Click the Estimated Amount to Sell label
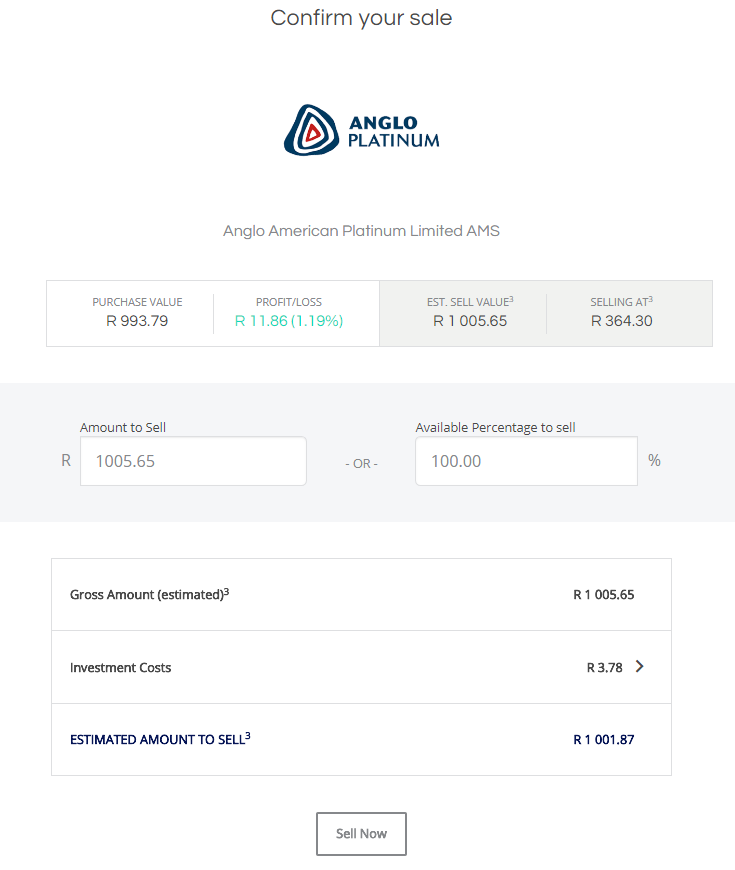The image size is (735, 870). pos(160,739)
